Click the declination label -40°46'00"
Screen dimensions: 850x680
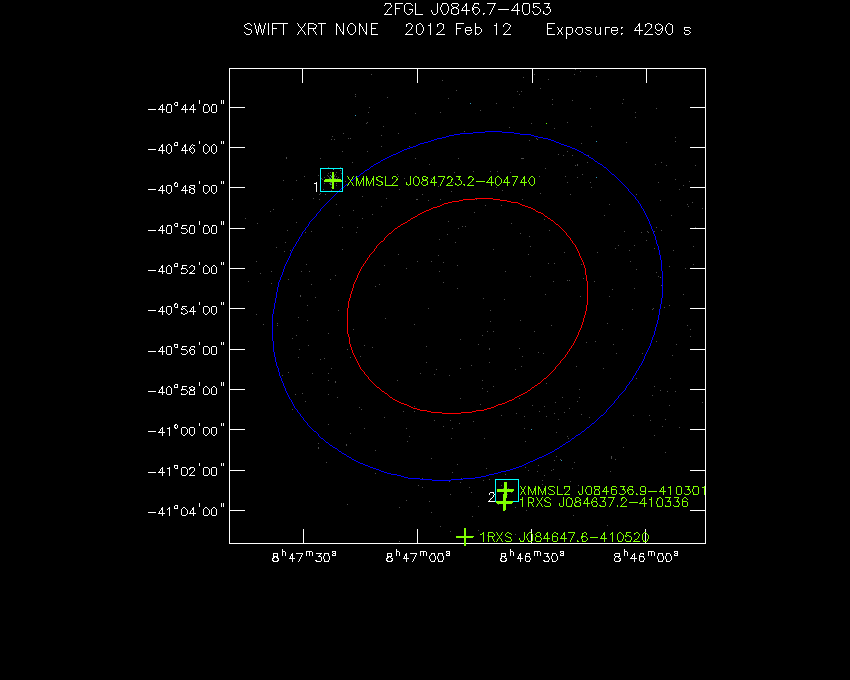(186, 149)
